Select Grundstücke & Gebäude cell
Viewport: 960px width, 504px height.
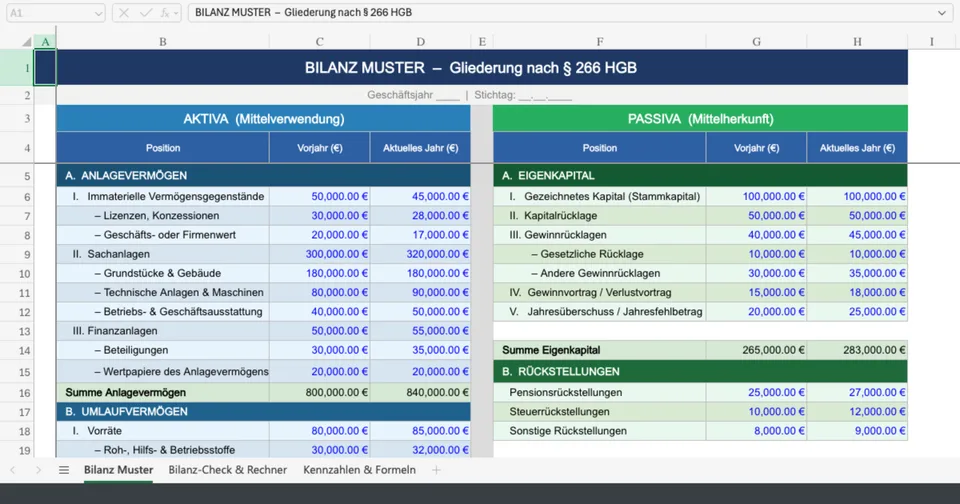(x=163, y=273)
